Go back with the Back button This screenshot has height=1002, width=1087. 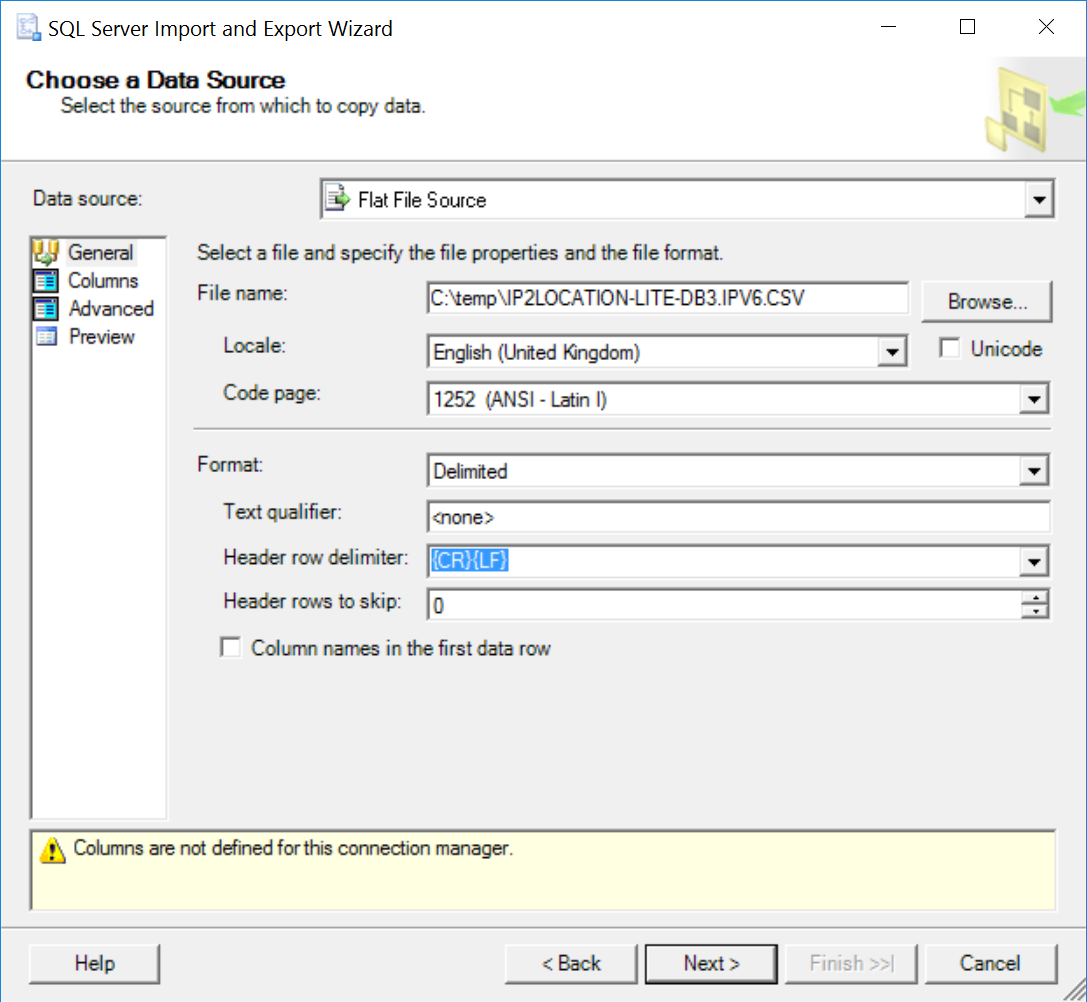pos(571,964)
